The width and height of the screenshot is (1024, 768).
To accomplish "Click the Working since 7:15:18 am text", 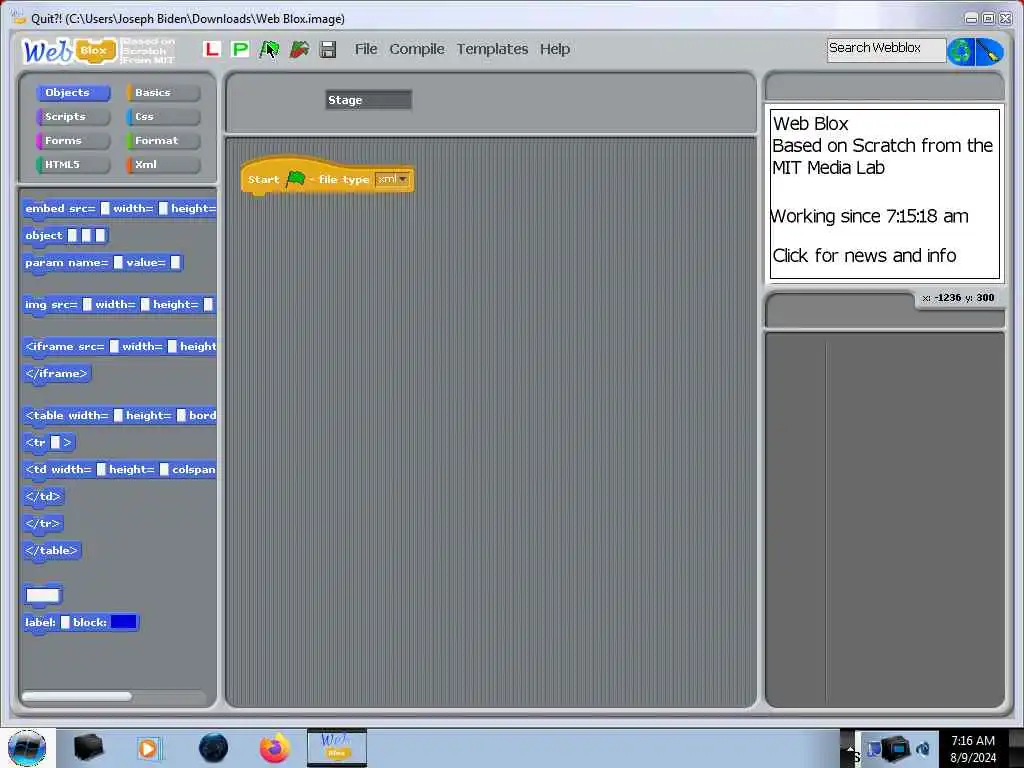I will pos(870,216).
